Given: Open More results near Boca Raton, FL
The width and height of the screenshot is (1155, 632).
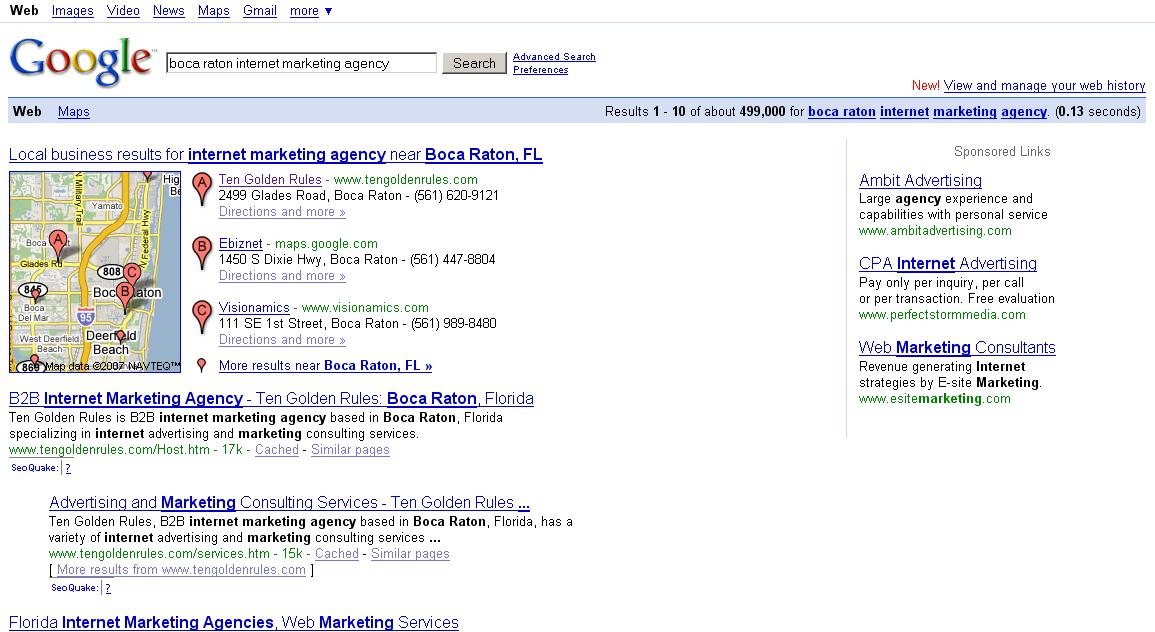Looking at the screenshot, I should pyautogui.click(x=326, y=365).
